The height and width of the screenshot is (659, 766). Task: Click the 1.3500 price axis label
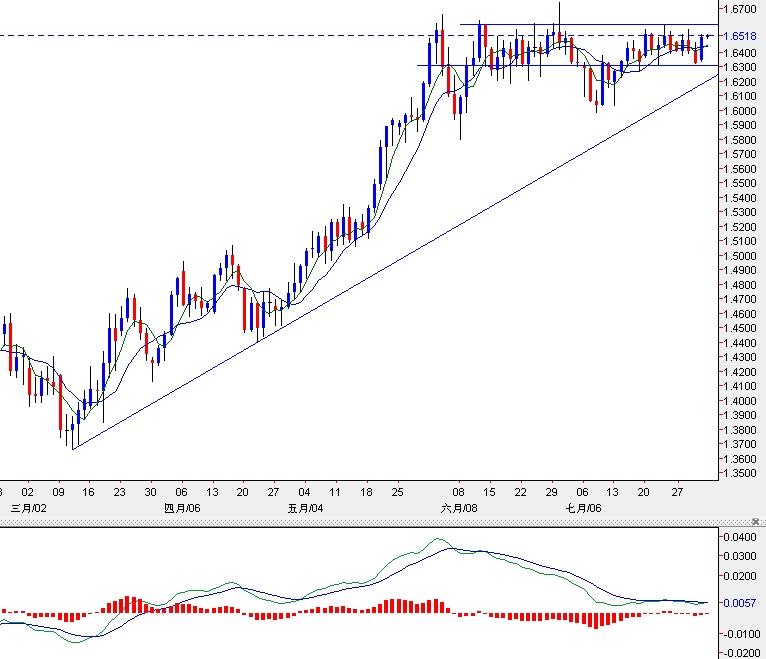(740, 473)
